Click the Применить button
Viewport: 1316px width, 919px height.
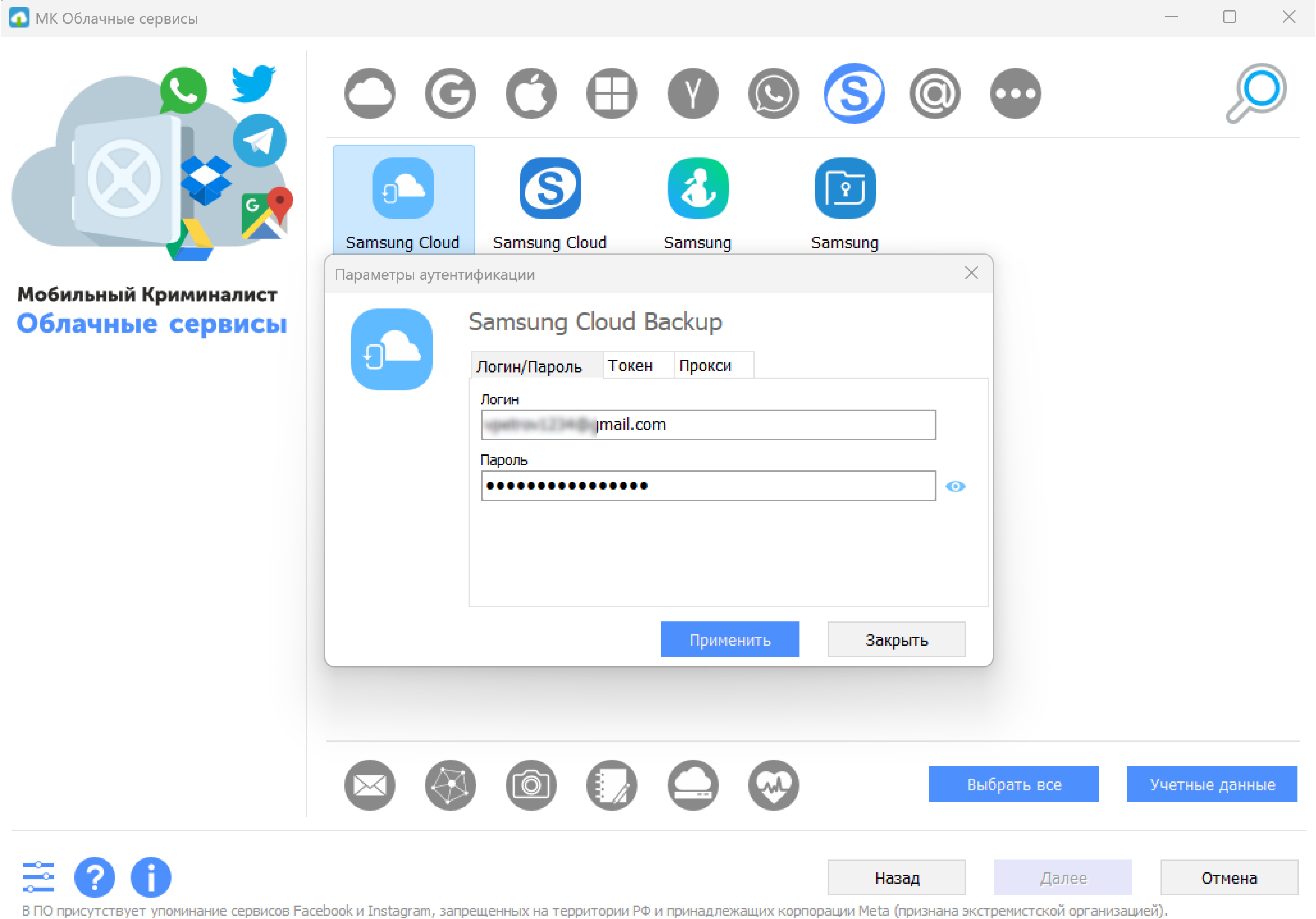click(730, 640)
